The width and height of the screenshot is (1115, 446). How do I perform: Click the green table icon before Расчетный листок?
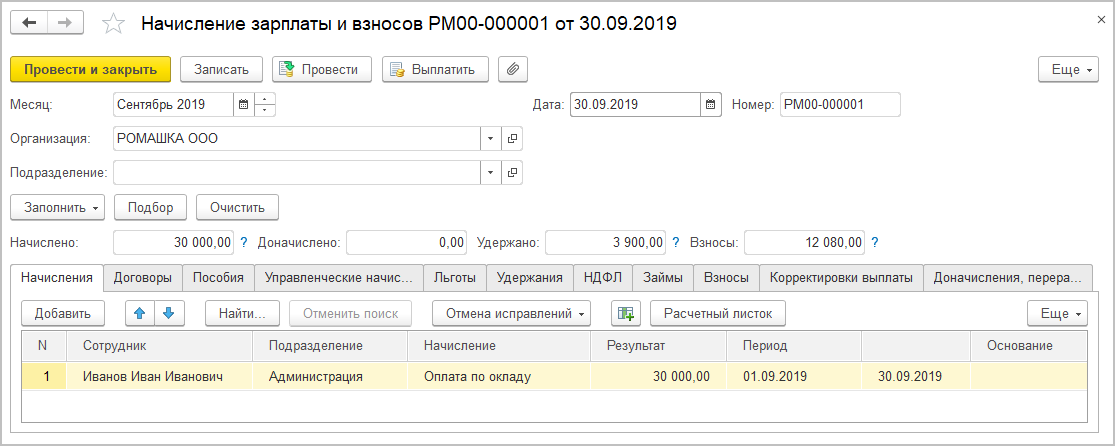(x=626, y=313)
